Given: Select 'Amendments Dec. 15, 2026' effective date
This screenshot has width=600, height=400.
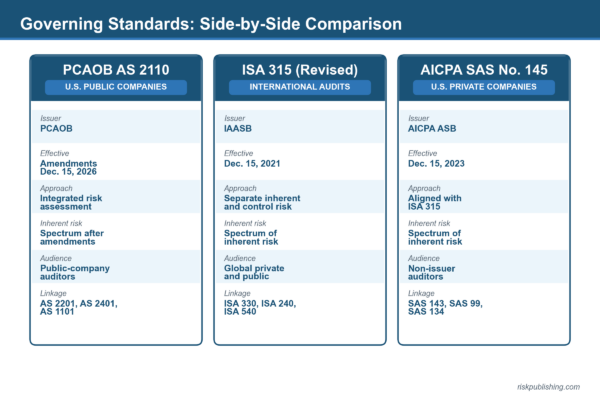Looking at the screenshot, I should [68, 167].
